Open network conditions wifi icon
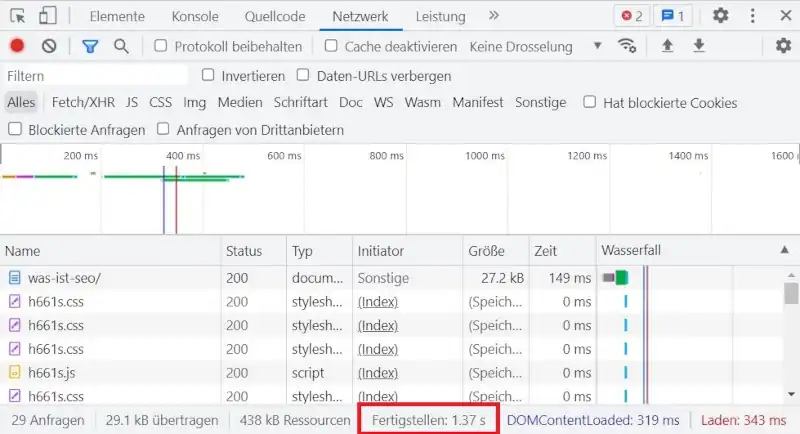 [627, 46]
